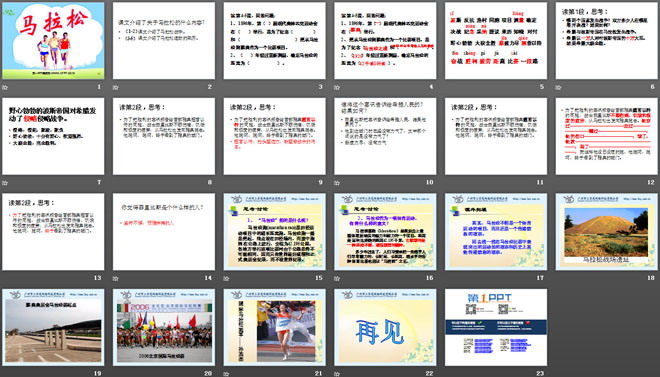The image size is (660, 377).
Task: Click the animation star icon under slide 1
Action: coord(5,87)
